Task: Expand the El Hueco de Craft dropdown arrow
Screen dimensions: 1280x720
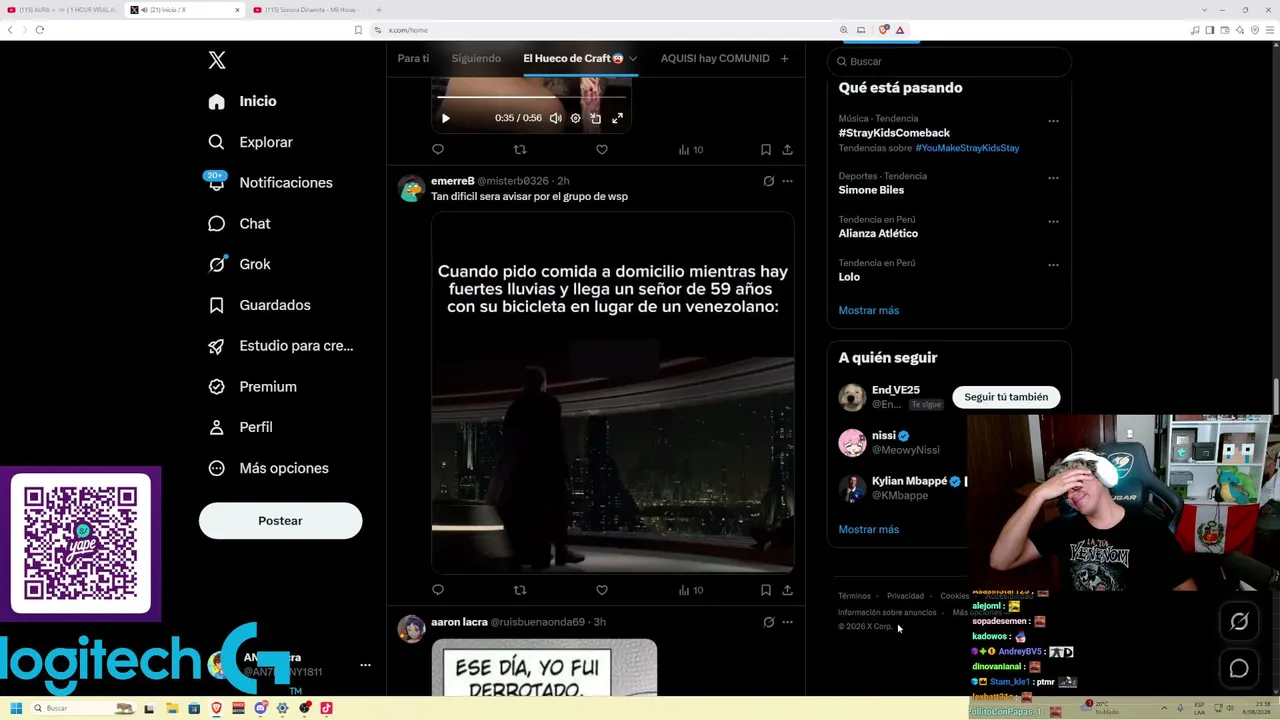Action: (x=633, y=59)
